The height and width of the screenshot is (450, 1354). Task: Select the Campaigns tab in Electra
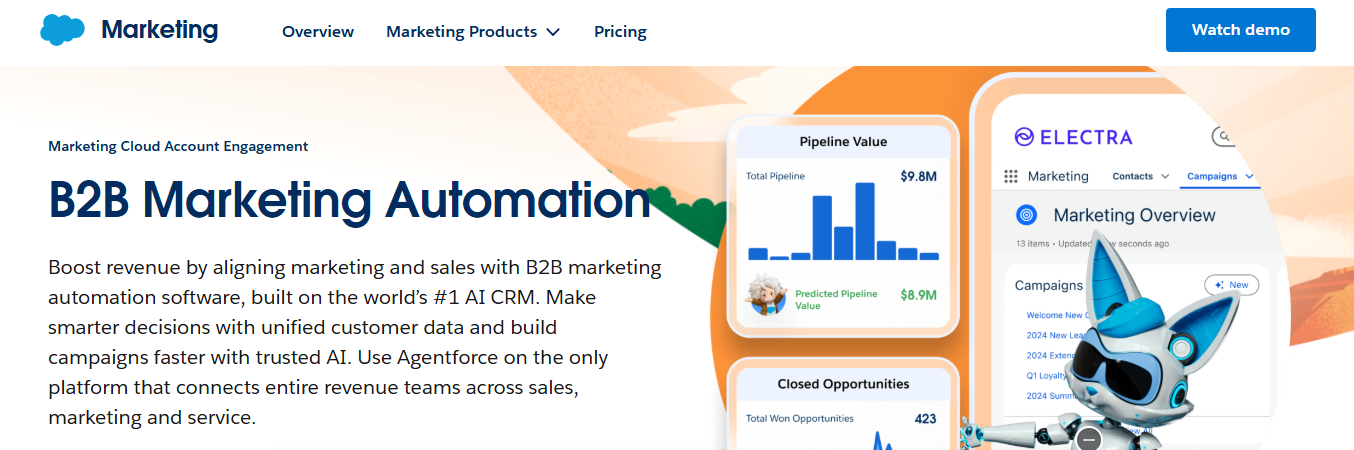point(1212,176)
